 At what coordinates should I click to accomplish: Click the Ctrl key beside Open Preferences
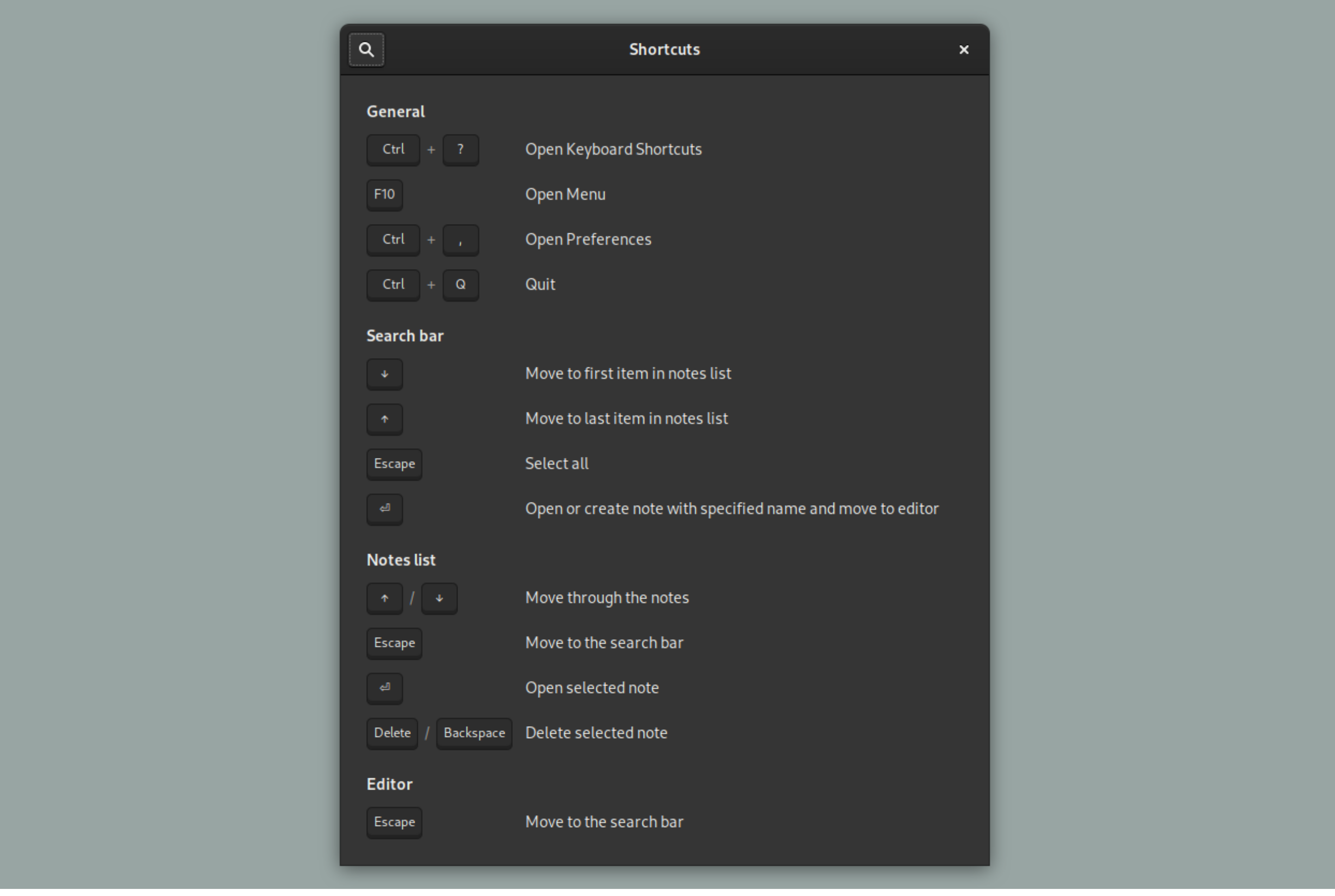[393, 240]
